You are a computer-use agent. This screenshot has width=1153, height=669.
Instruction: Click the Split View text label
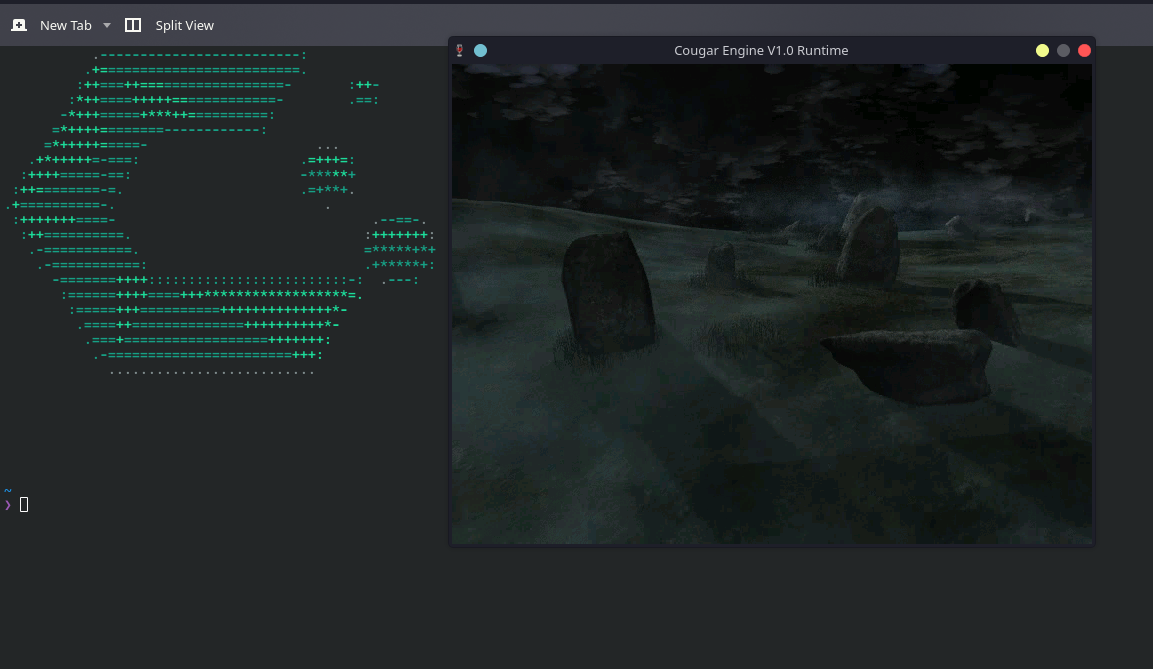coord(184,25)
